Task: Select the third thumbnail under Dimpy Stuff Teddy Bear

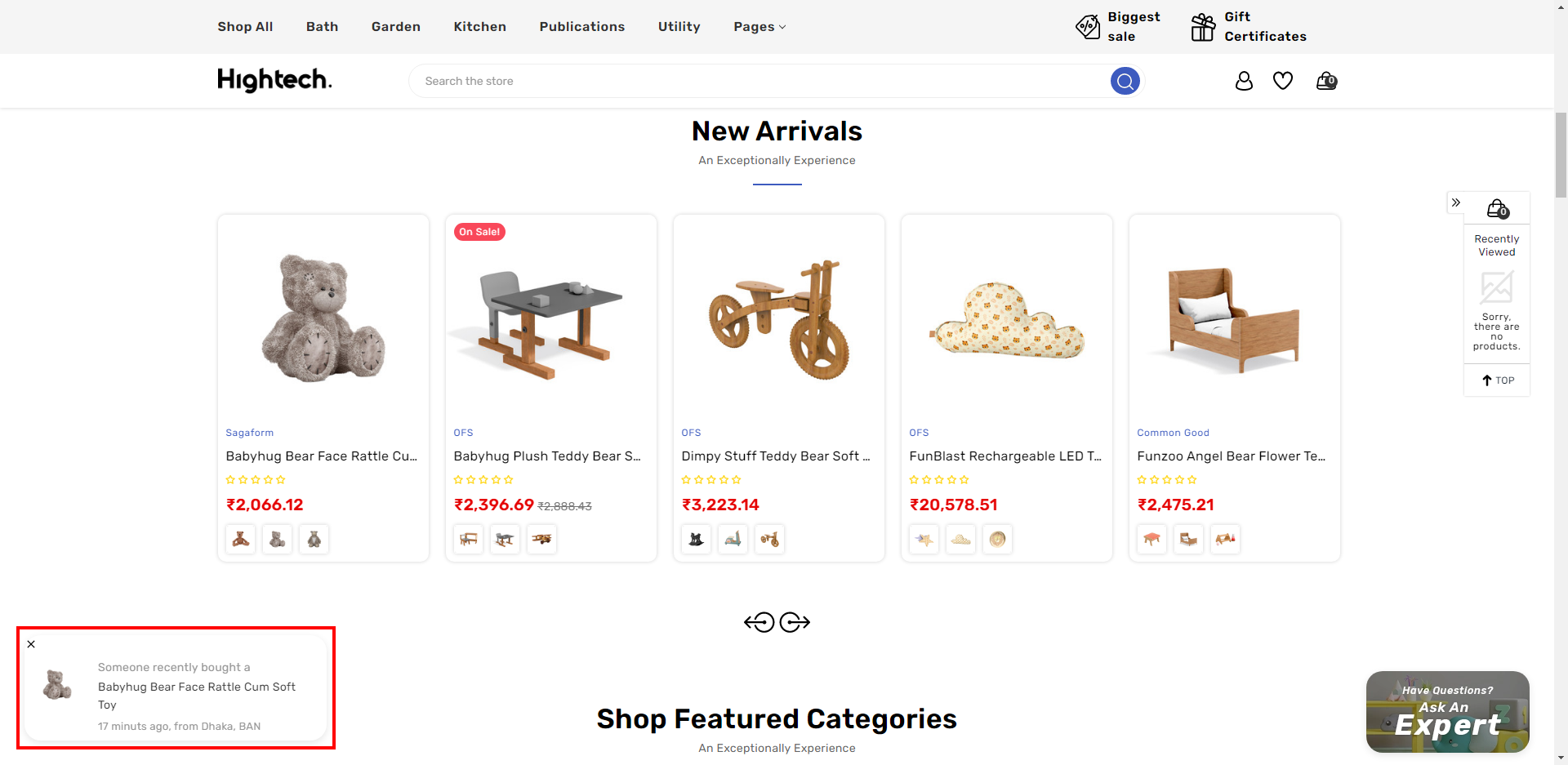Action: (769, 539)
